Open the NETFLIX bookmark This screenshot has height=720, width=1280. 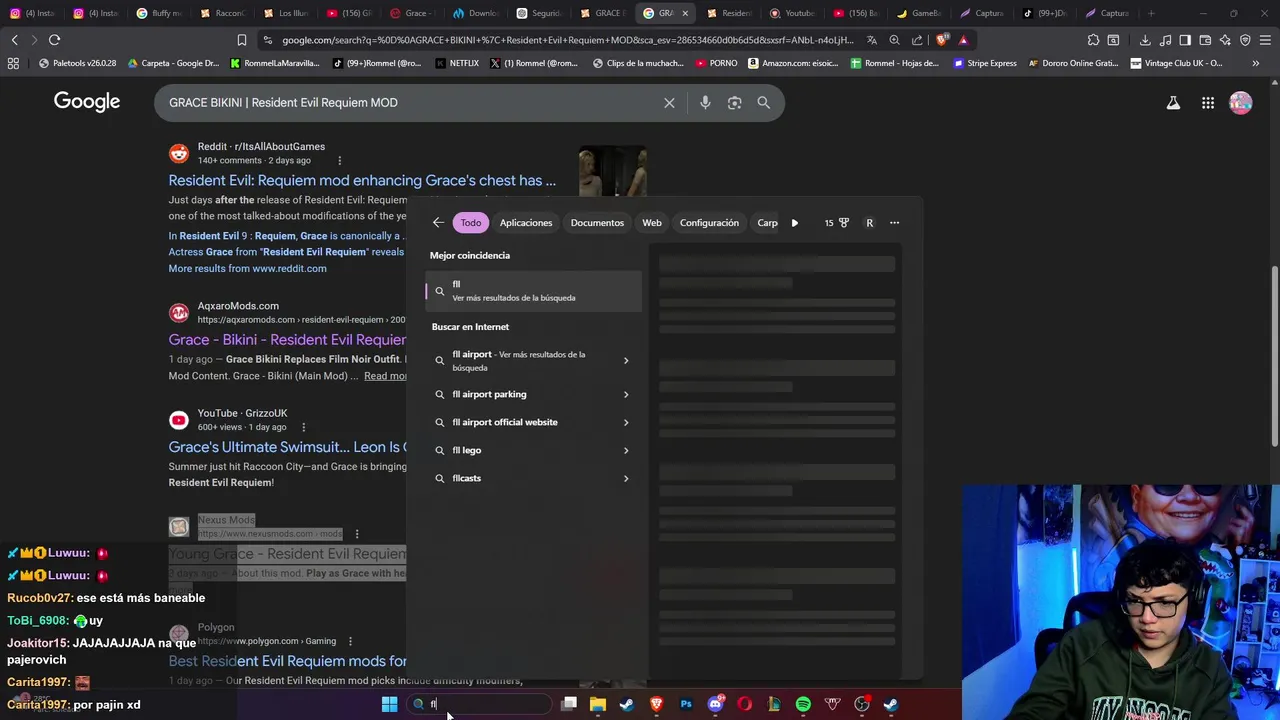coord(457,63)
